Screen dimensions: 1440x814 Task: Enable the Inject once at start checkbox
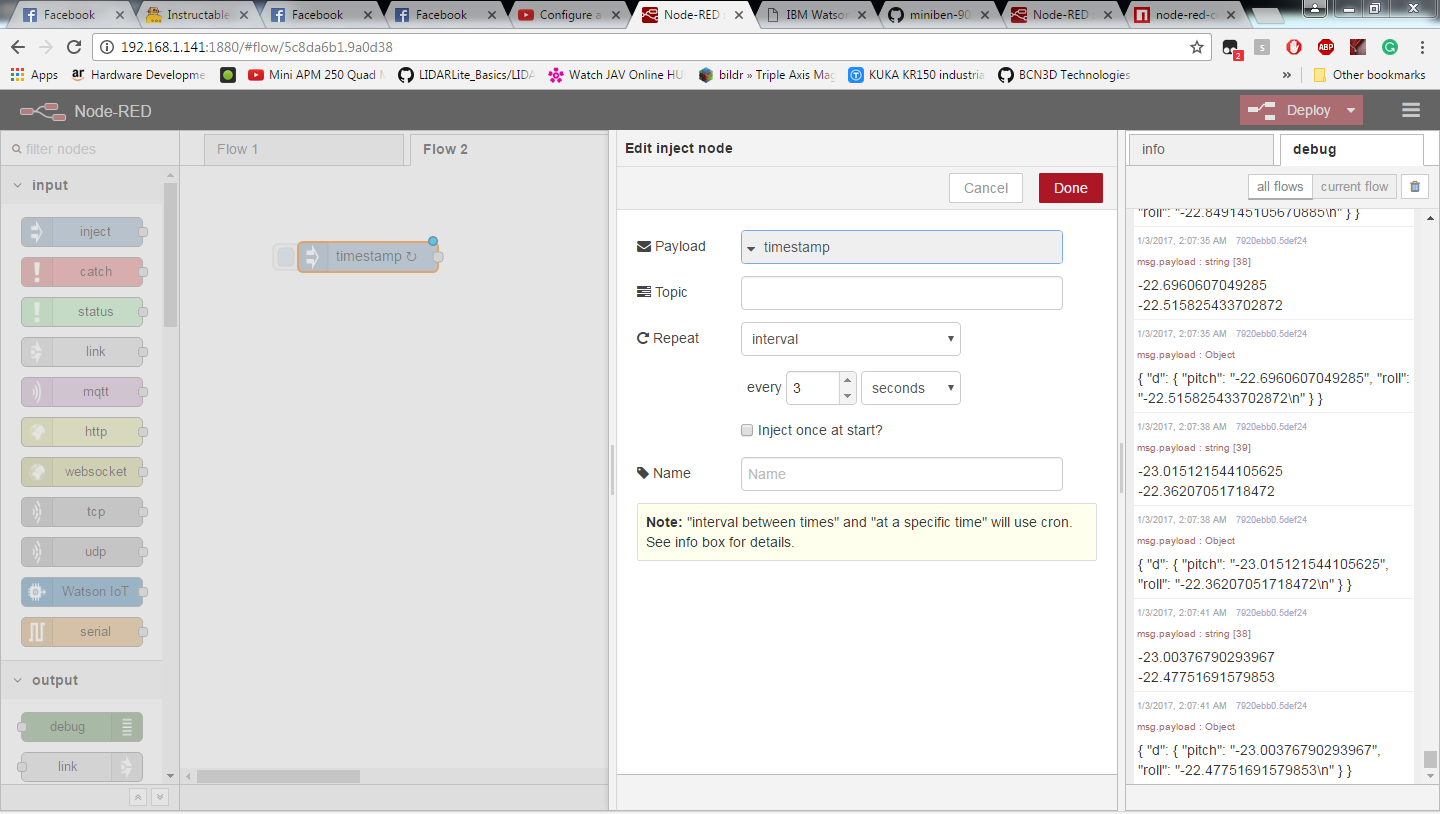point(747,430)
